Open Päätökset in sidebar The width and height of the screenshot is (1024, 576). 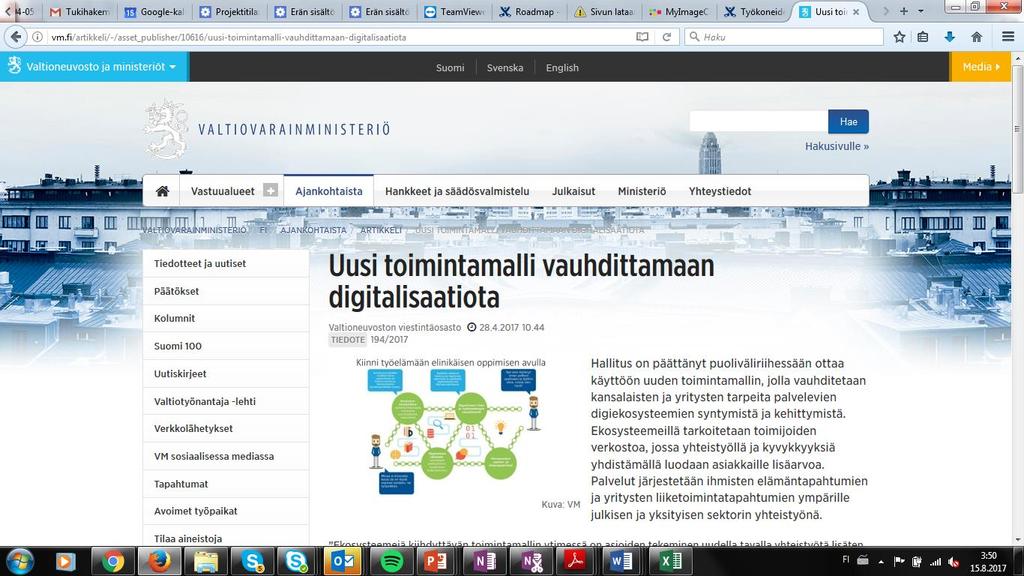click(x=226, y=291)
